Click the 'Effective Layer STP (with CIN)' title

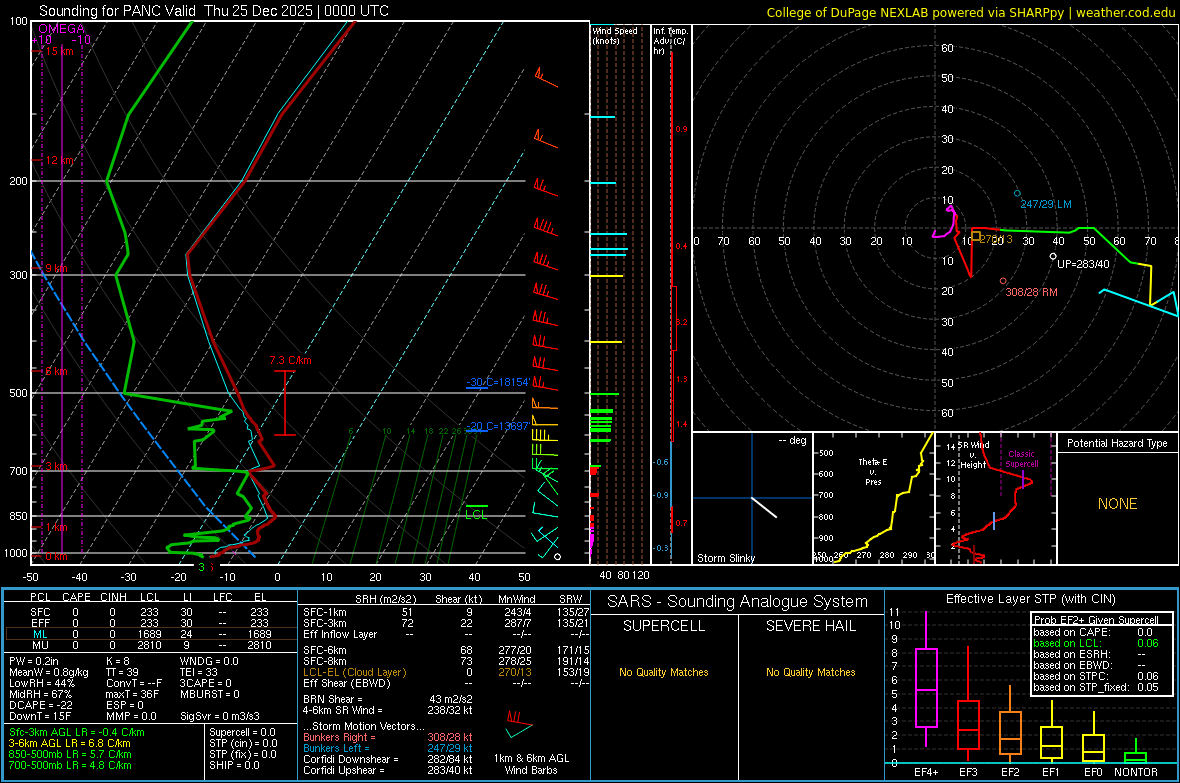(x=1030, y=599)
